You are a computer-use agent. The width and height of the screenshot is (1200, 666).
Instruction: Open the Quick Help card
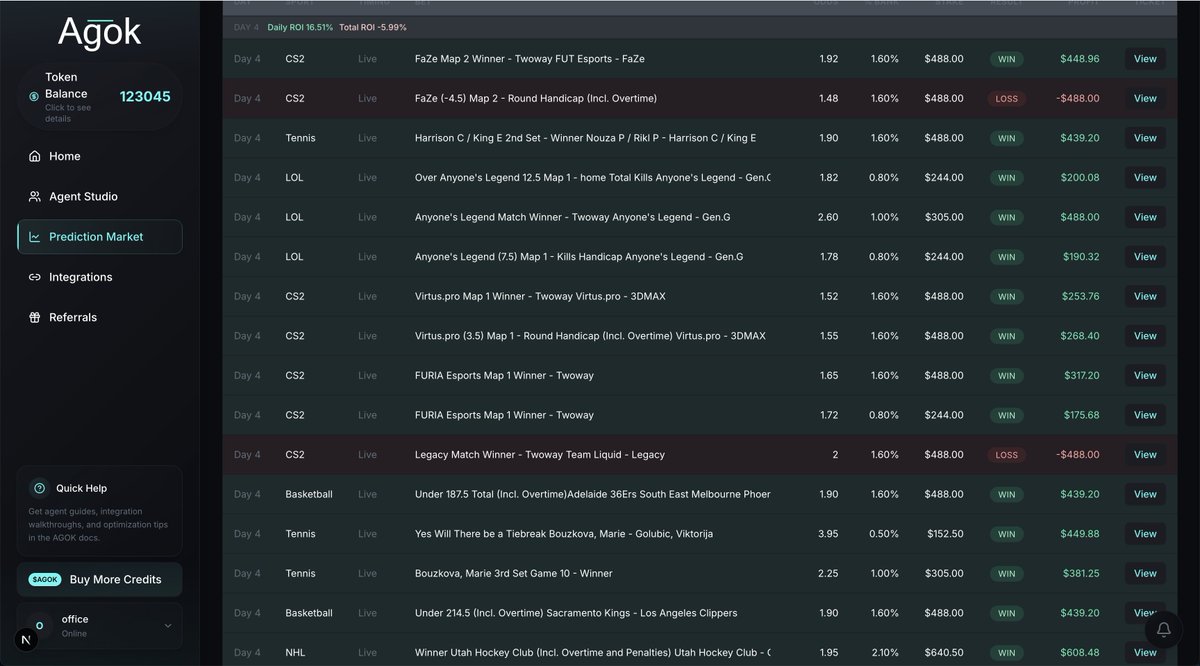pyautogui.click(x=100, y=510)
